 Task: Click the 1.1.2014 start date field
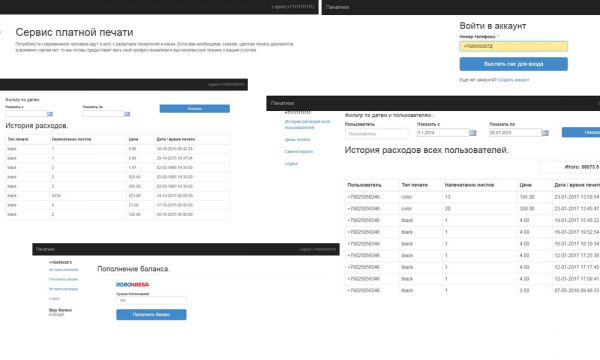[x=443, y=133]
